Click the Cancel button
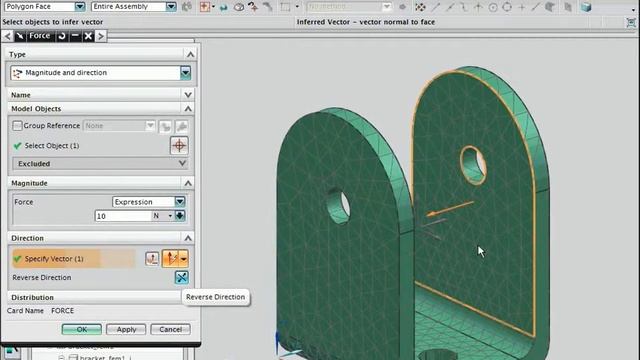The height and width of the screenshot is (360, 640). click(x=171, y=329)
